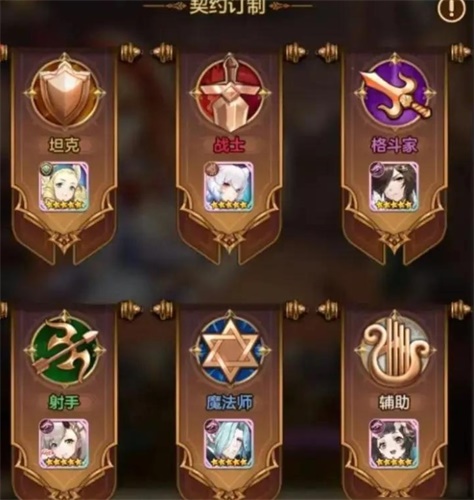Click the green 射手 class label
Screen dimensions: 474x500
tap(64, 403)
